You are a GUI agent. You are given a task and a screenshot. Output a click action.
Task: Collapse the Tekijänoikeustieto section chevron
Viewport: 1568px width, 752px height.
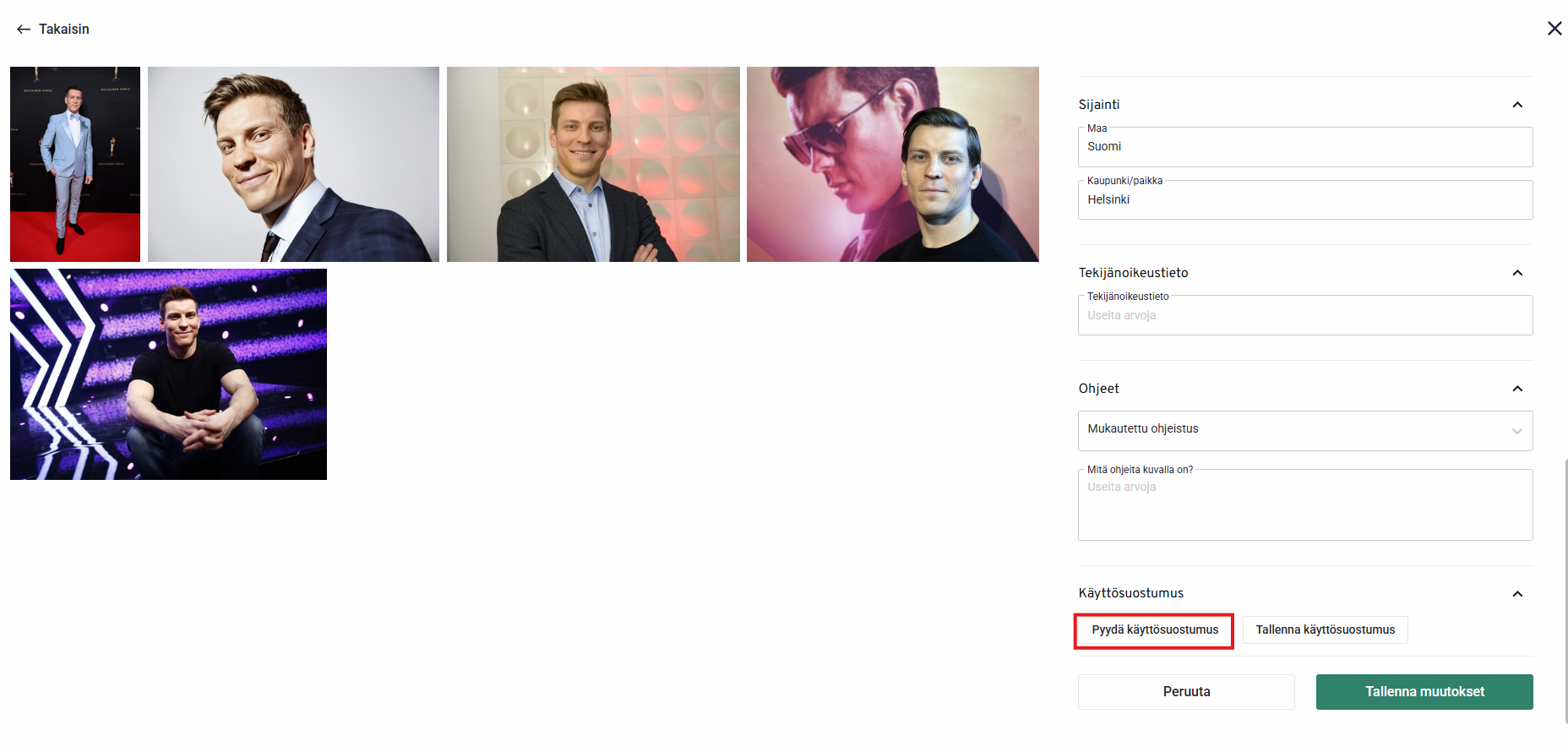point(1516,273)
